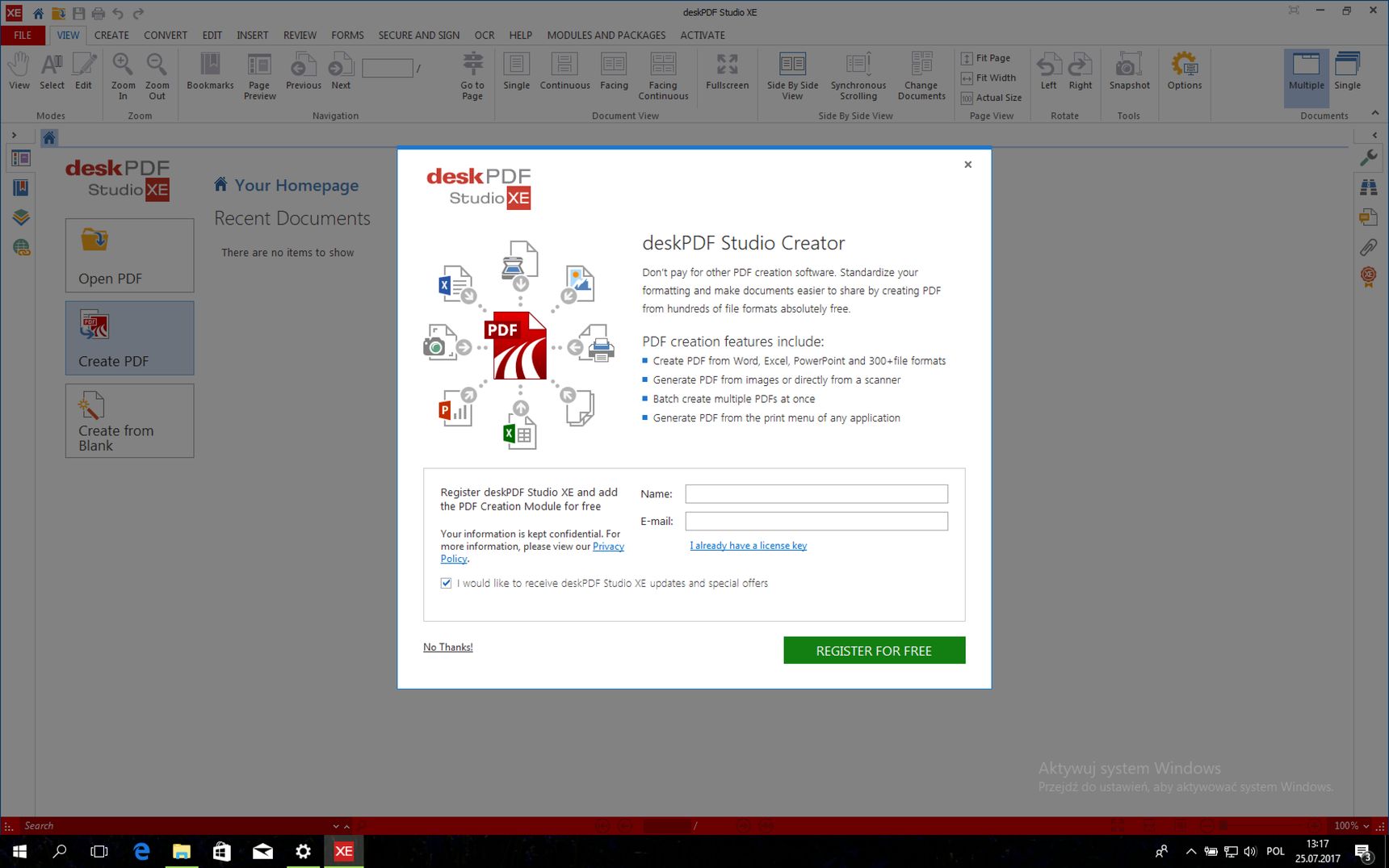Open the Go to Page tool
Screen dimensions: 1389x868
click(x=472, y=76)
